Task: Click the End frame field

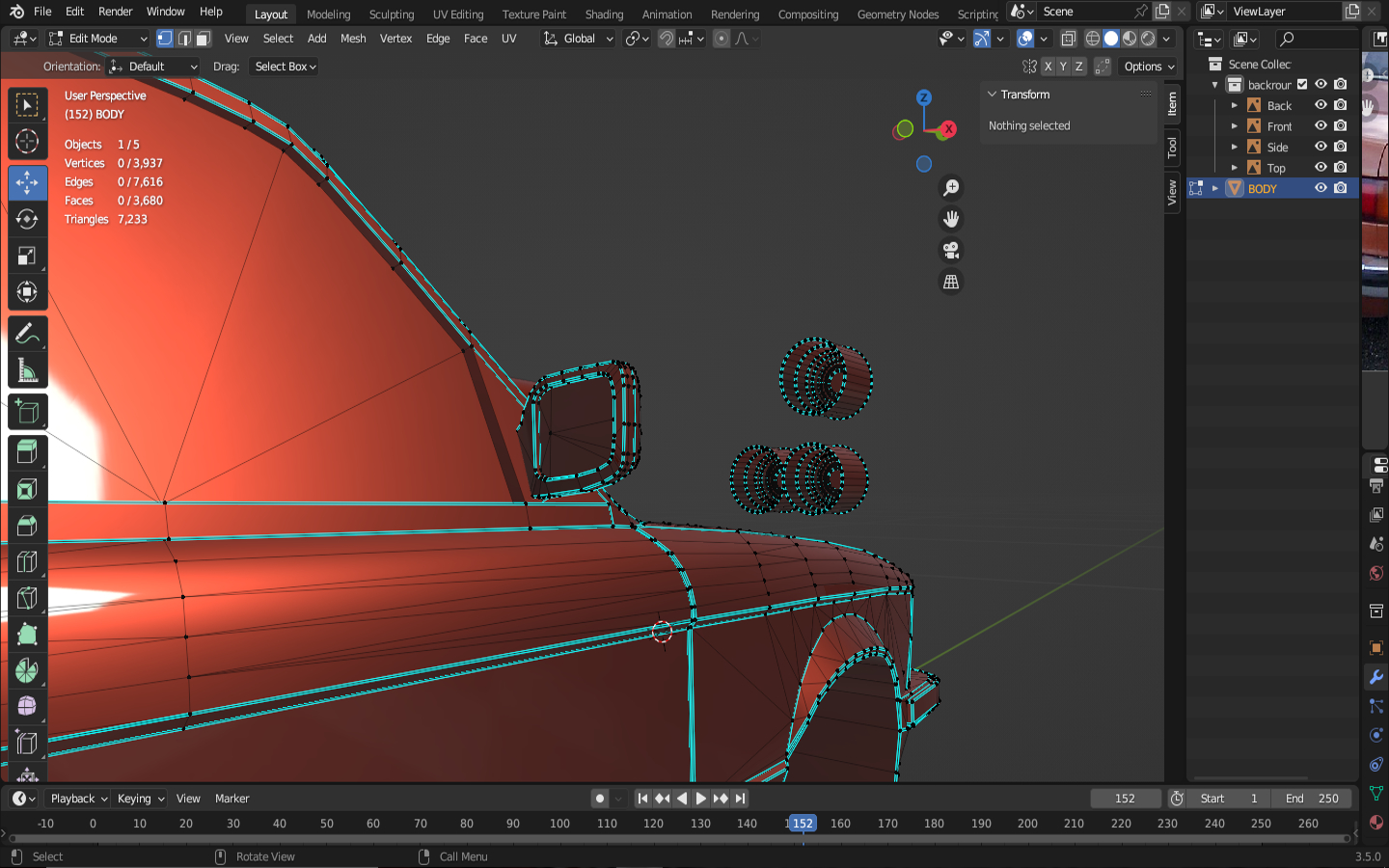Action: pos(1311,799)
